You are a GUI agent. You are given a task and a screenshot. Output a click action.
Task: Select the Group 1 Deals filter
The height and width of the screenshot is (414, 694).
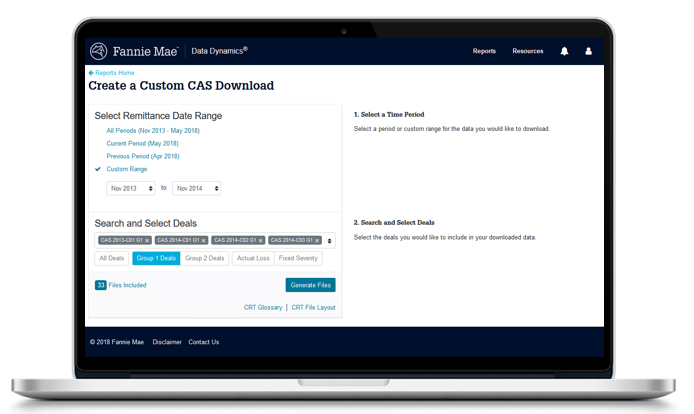tap(156, 258)
